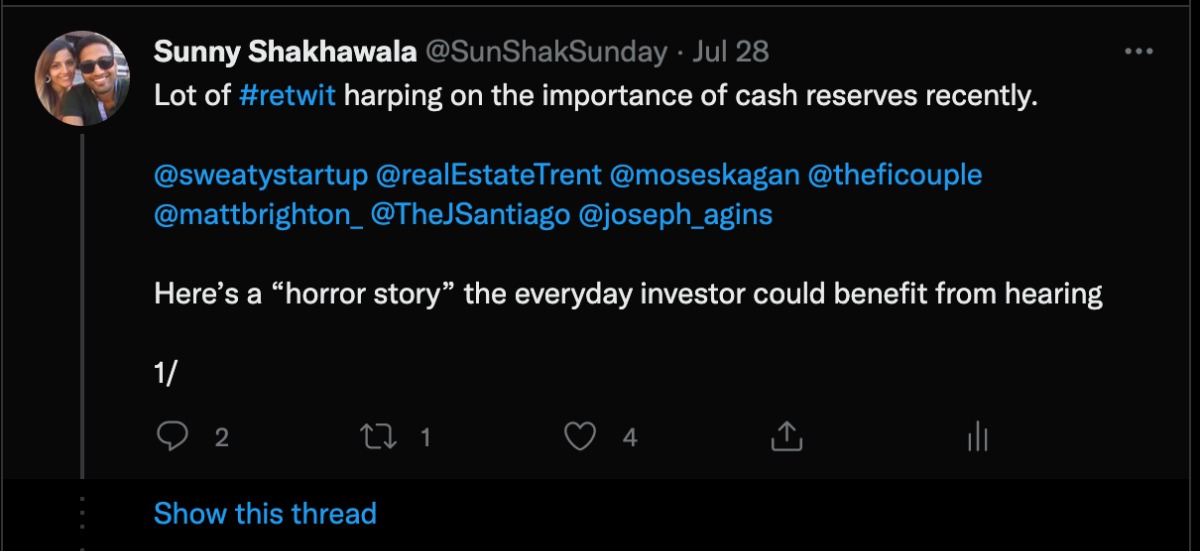View tweet analytics bar chart icon
1200x551 pixels.
[x=978, y=436]
